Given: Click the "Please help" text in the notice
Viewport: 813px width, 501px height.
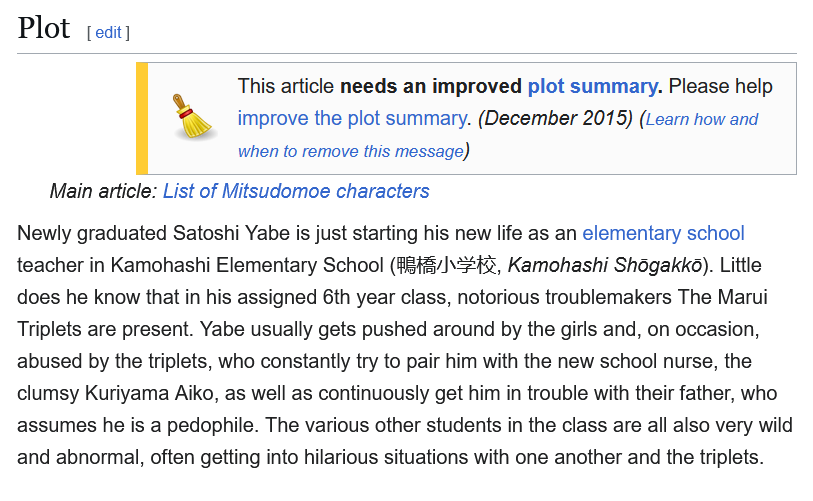Looking at the screenshot, I should (720, 86).
